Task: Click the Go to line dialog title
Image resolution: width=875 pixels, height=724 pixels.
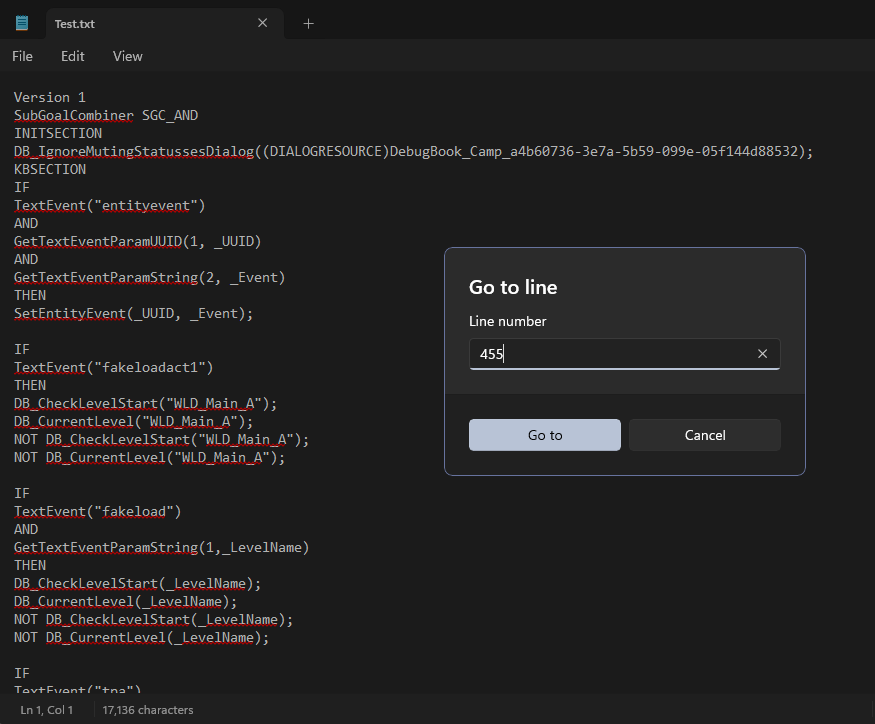Action: 513,287
